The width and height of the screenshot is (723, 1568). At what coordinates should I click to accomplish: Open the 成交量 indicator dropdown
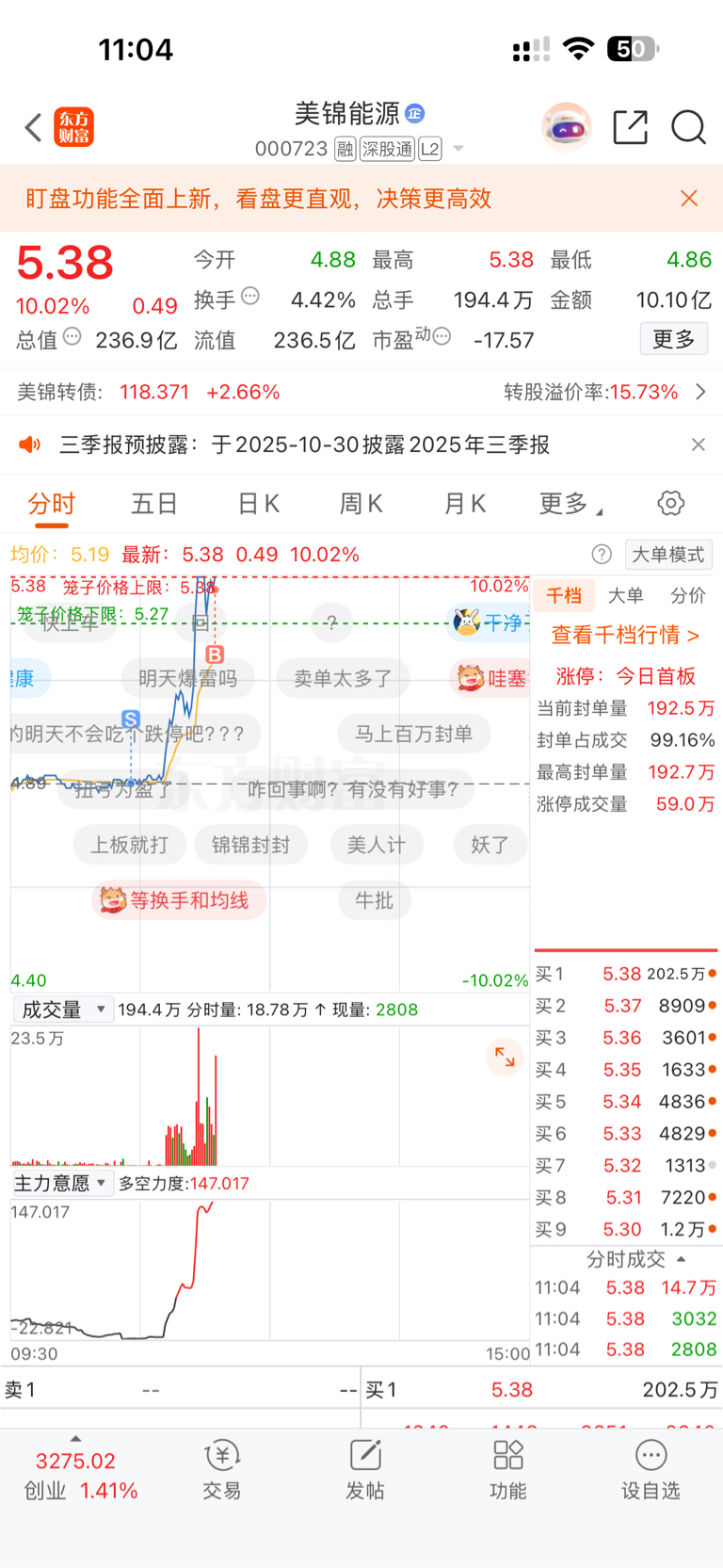pyautogui.click(x=64, y=1010)
